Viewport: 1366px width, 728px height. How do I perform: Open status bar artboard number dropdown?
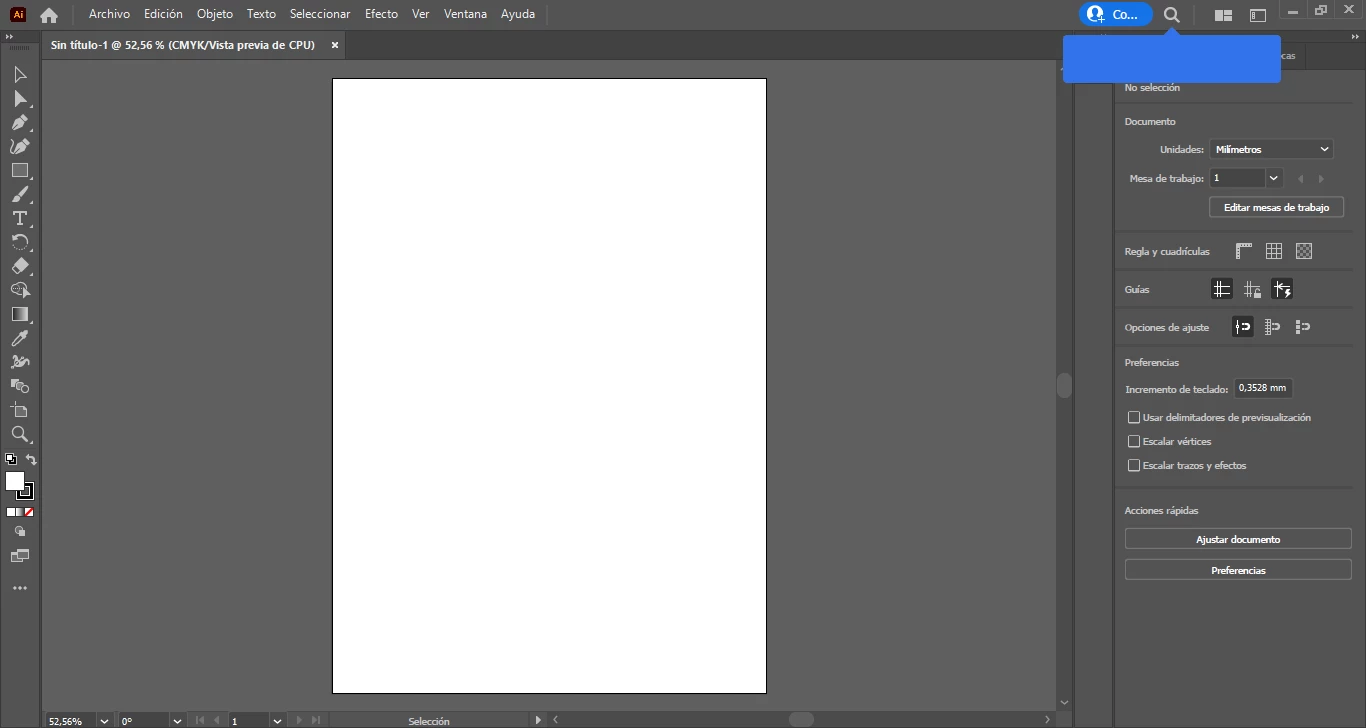coord(277,721)
